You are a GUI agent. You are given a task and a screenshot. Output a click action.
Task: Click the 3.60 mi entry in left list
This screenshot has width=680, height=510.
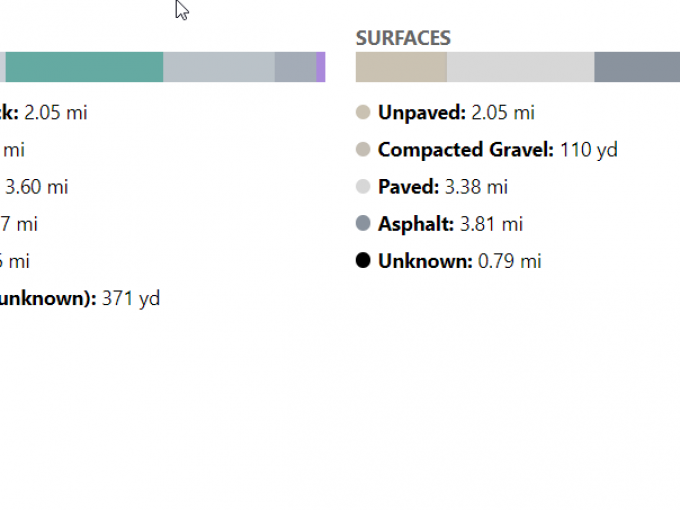coord(37,187)
